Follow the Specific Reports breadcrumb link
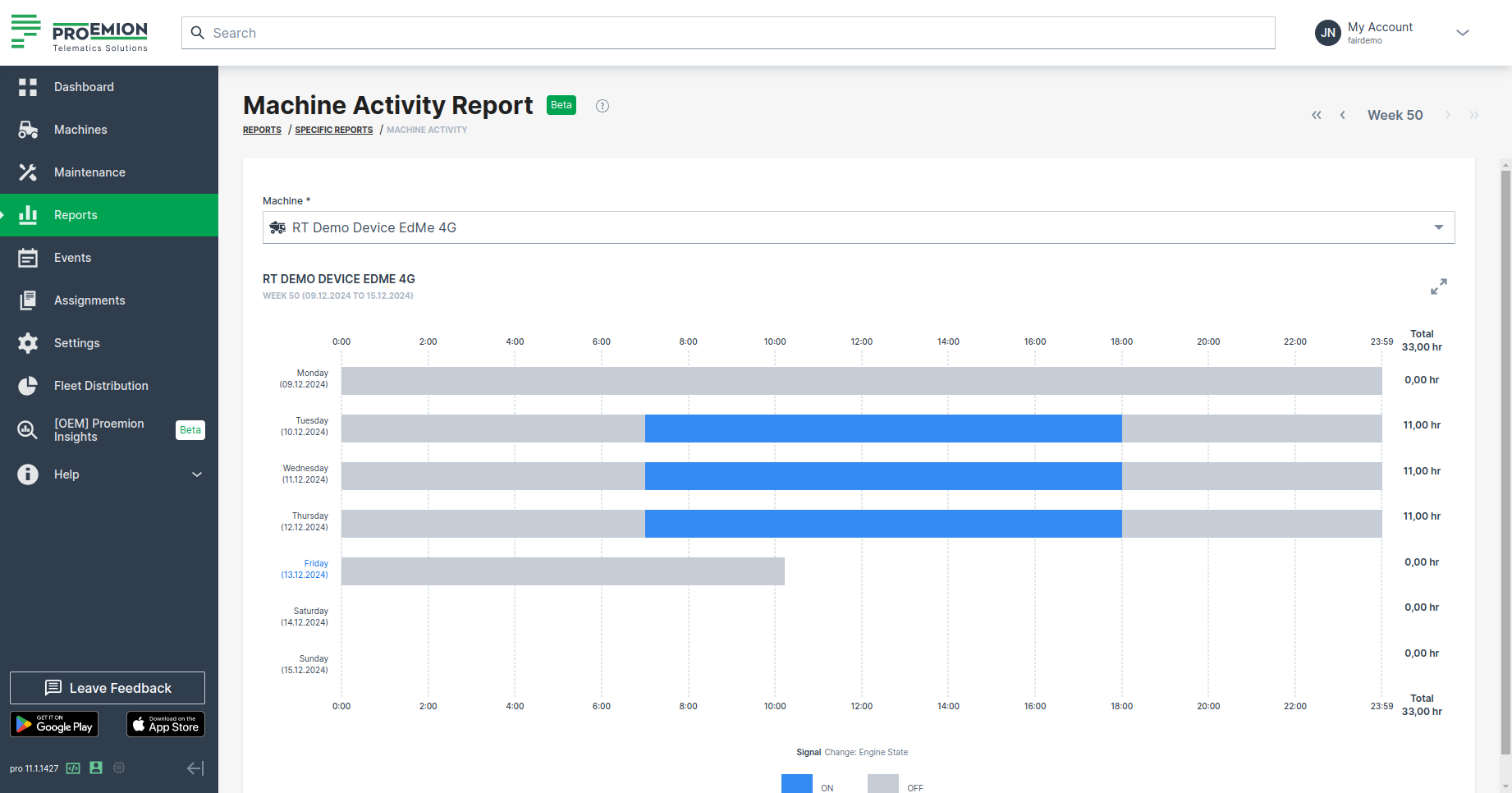This screenshot has height=793, width=1512. click(333, 130)
